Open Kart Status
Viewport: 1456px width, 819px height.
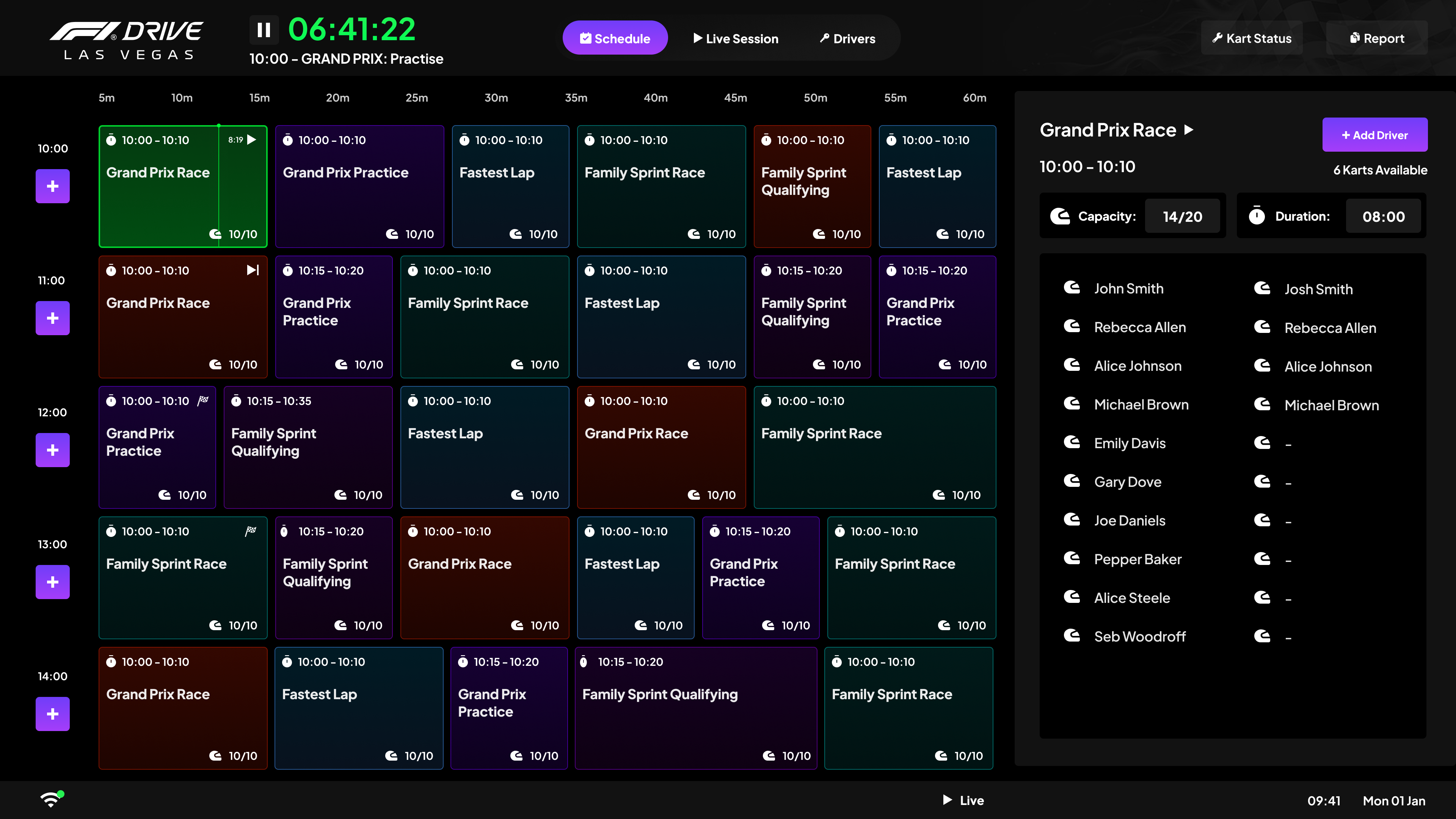click(1251, 38)
